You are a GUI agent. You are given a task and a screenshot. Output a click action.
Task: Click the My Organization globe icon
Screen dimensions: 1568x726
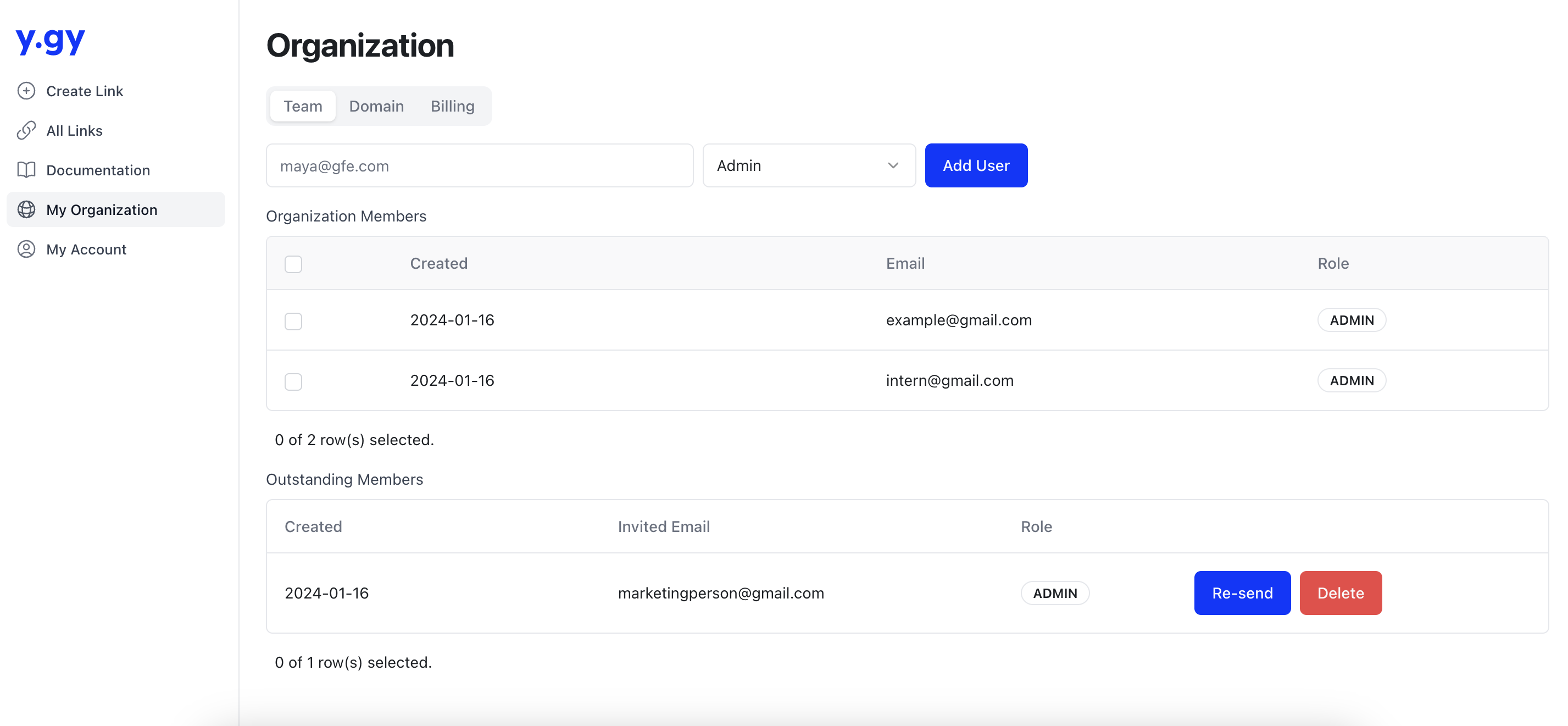click(x=26, y=209)
